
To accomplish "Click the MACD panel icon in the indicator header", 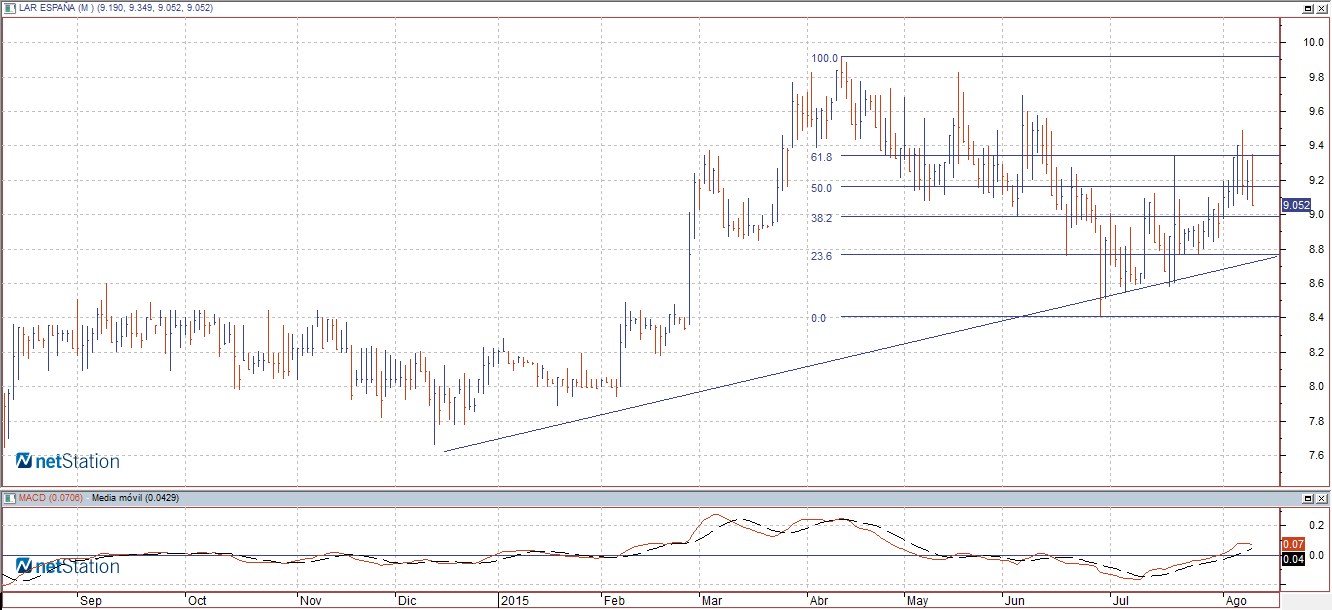I will coord(8,497).
